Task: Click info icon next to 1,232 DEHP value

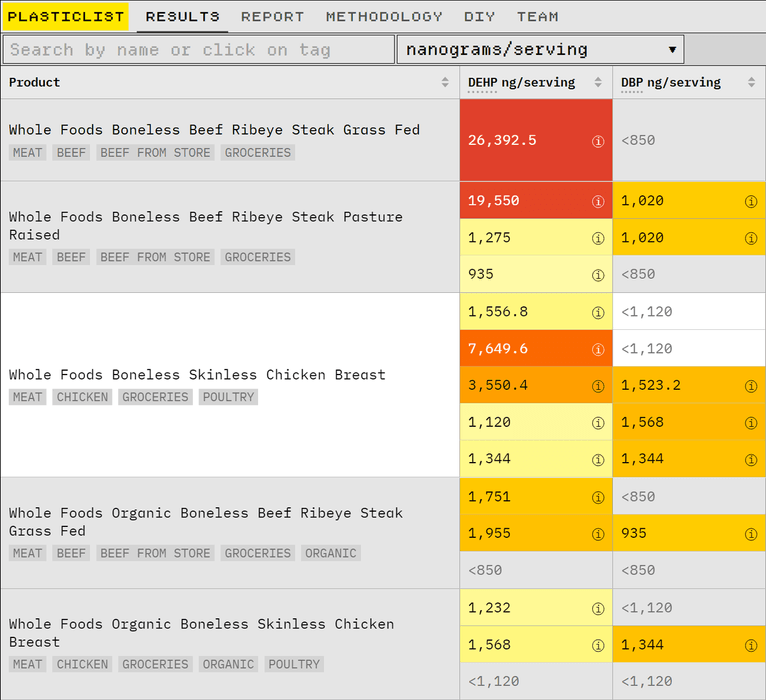Action: 598,608
